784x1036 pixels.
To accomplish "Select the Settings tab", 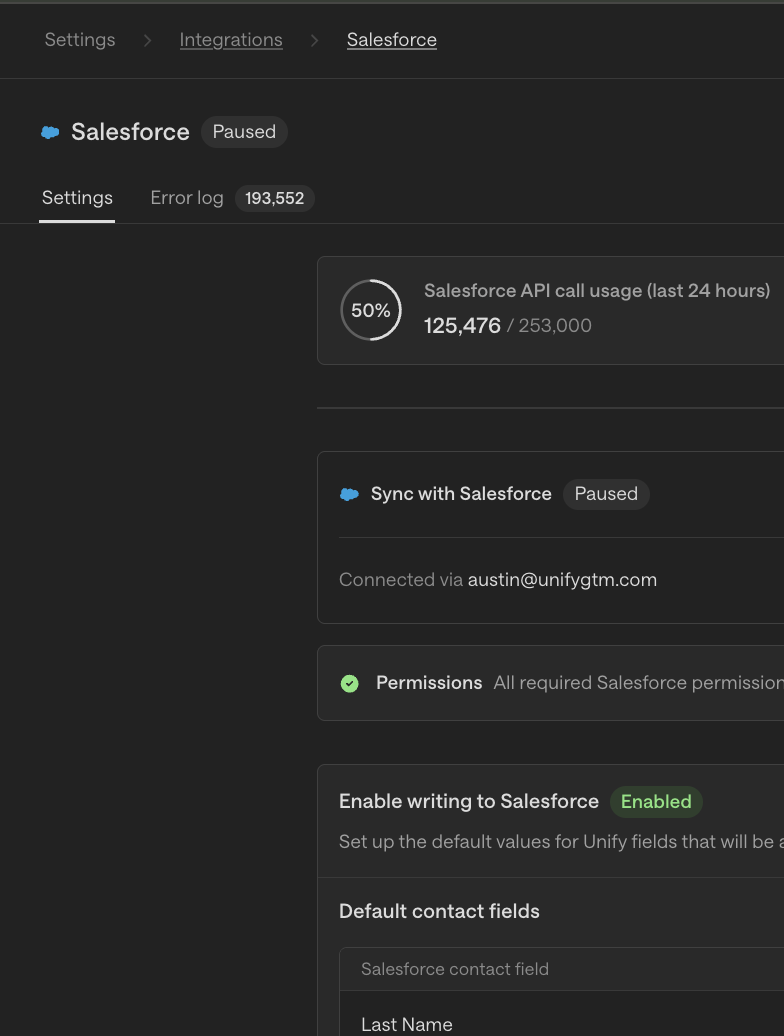I will coord(77,198).
